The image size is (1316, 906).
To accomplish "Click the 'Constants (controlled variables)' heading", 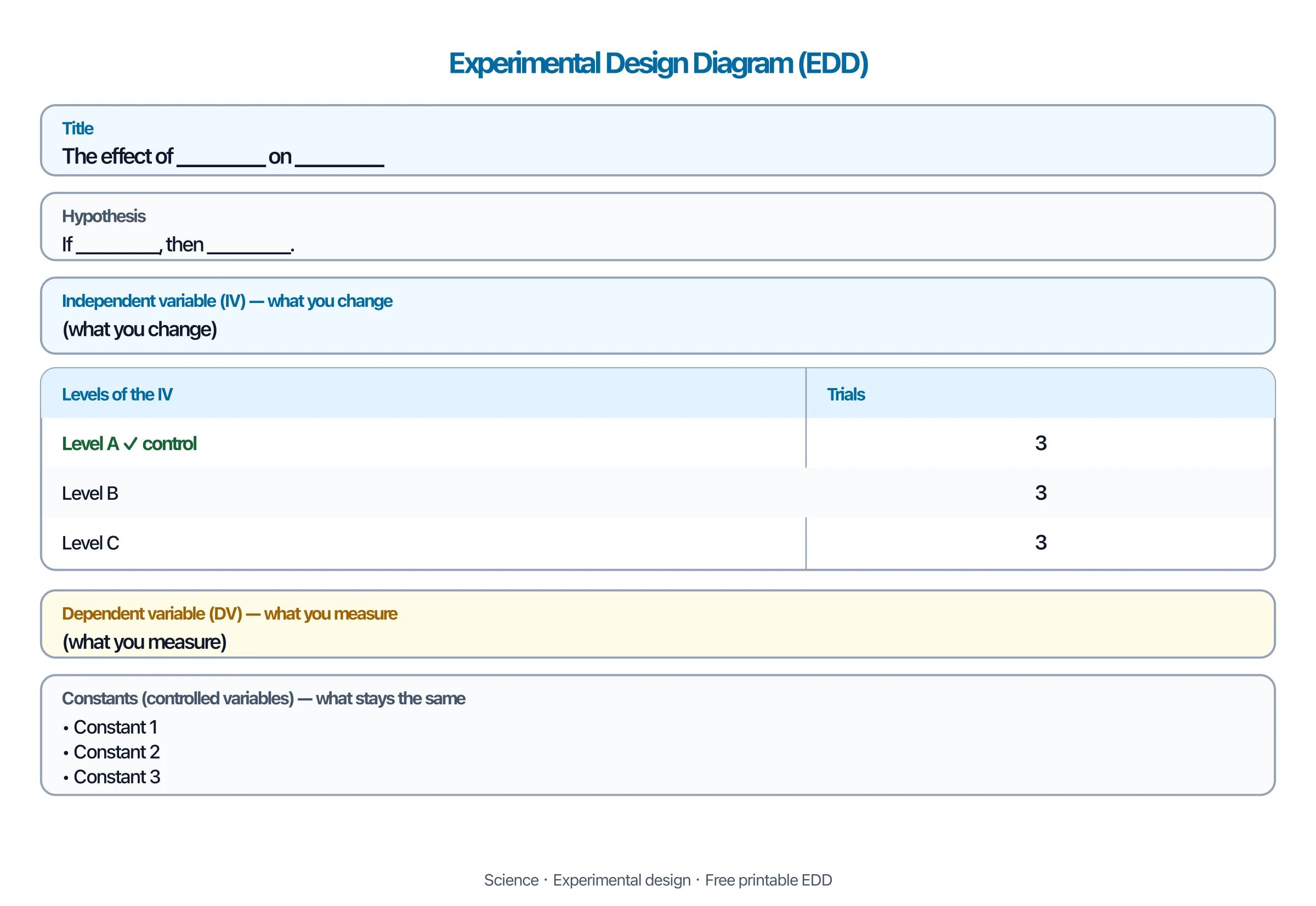I will 264,698.
